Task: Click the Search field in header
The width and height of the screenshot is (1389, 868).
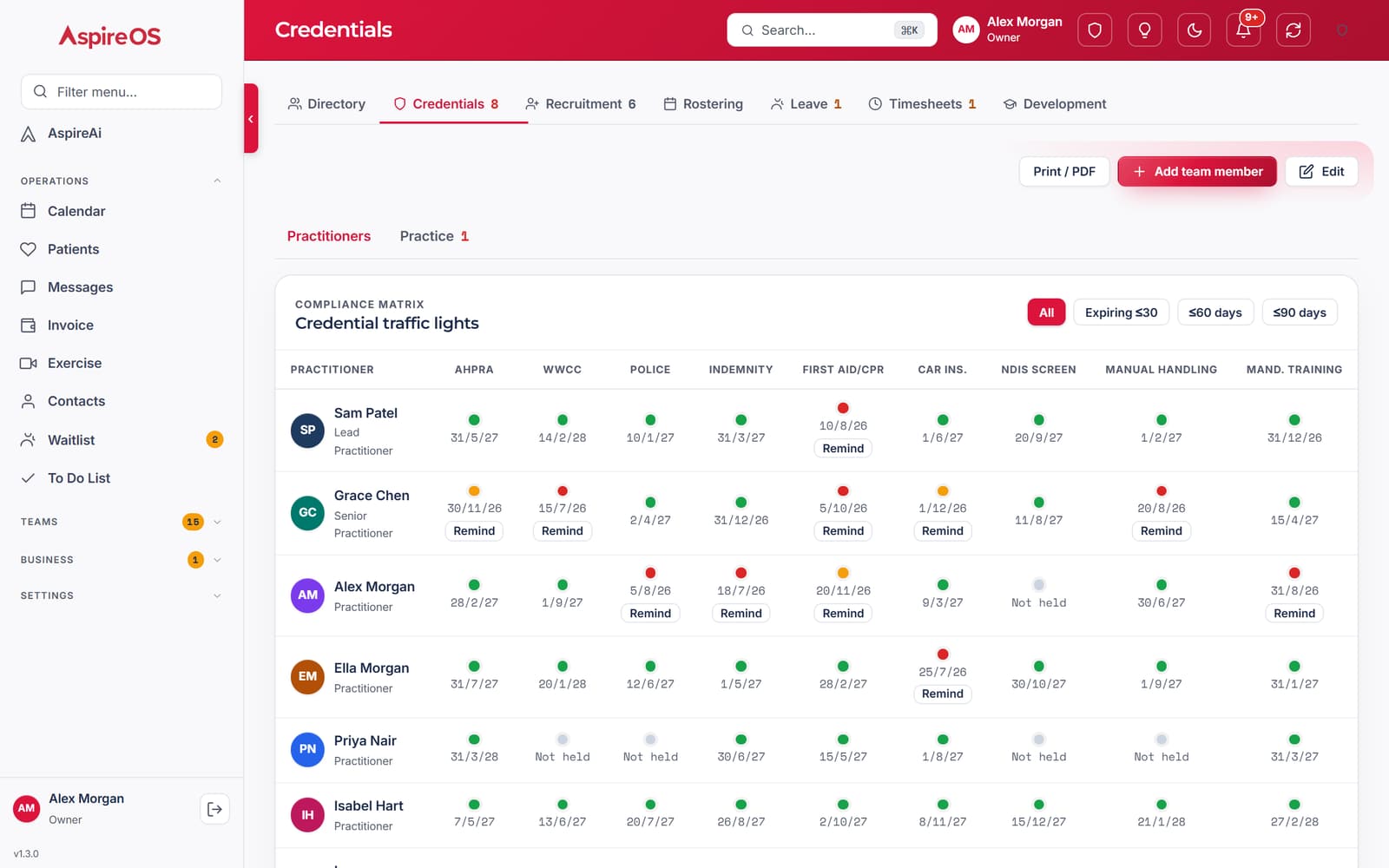Action: click(x=832, y=30)
